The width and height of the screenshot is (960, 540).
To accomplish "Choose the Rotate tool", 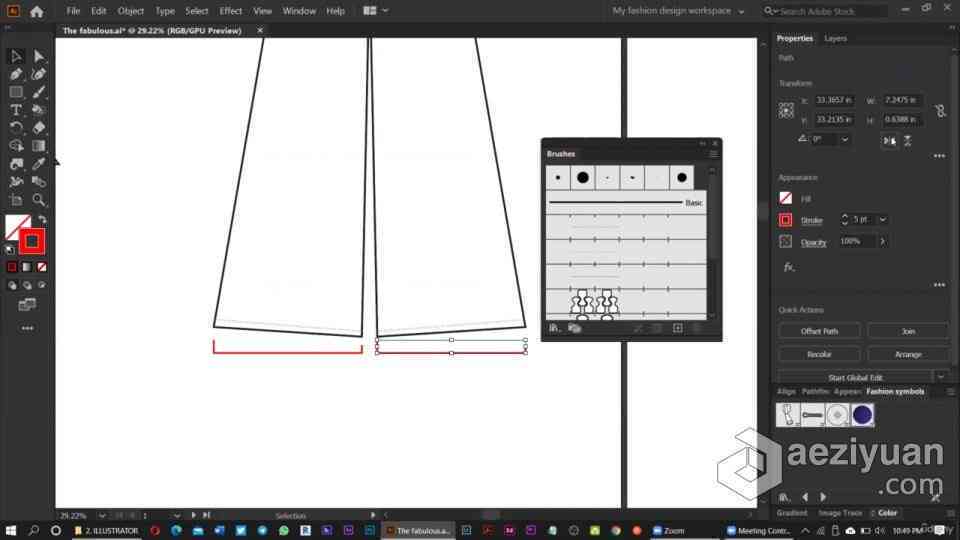I will click(x=16, y=127).
